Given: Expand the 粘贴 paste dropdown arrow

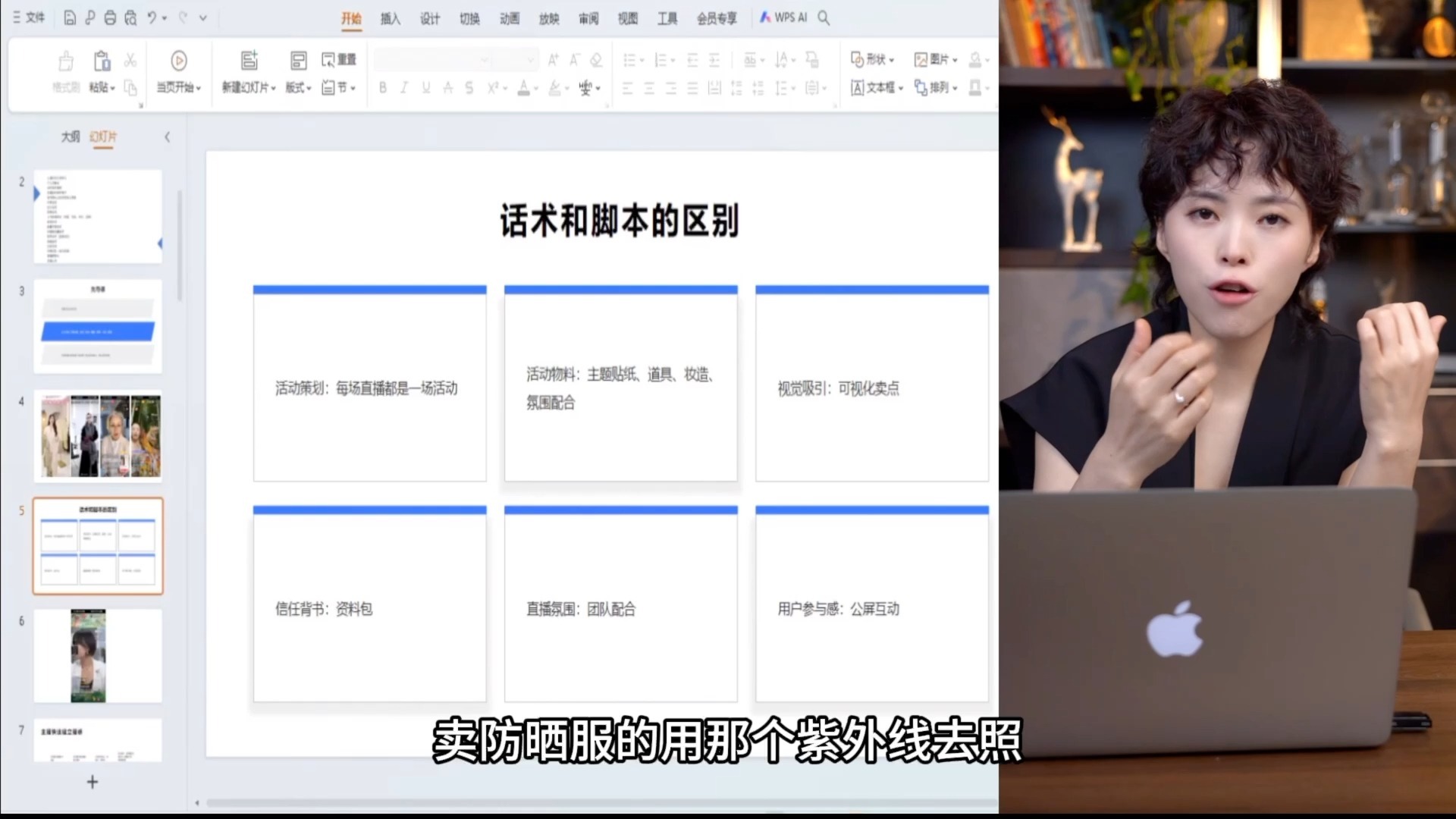Looking at the screenshot, I should [x=112, y=88].
